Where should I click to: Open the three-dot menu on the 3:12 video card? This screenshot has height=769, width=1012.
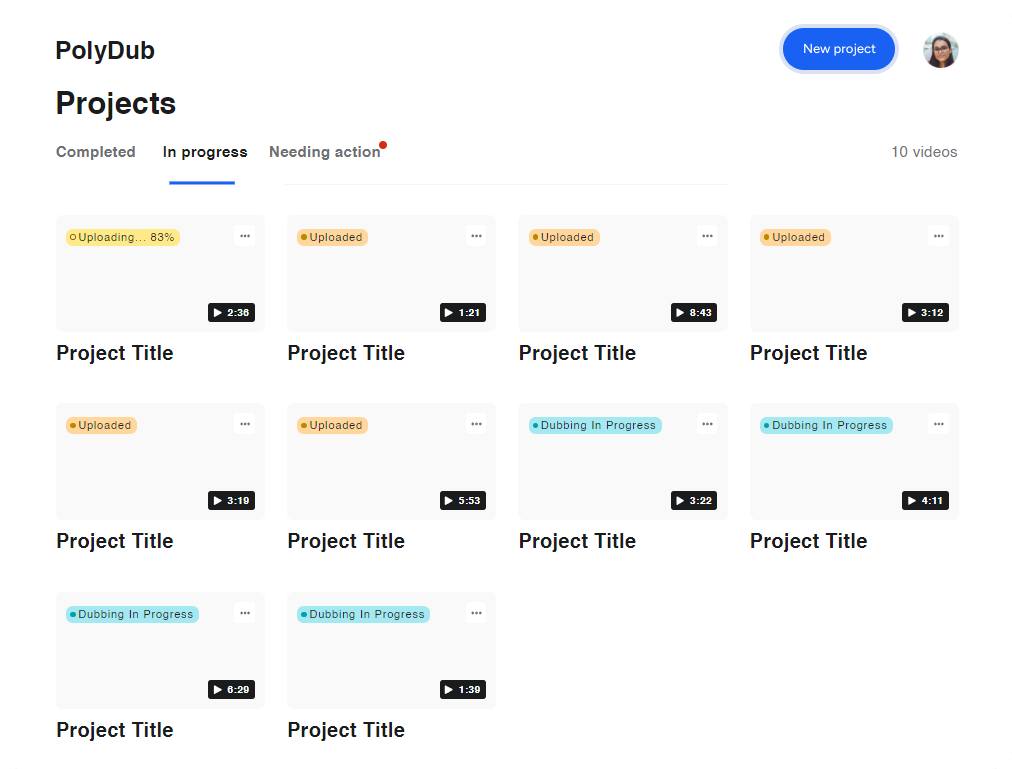click(938, 236)
